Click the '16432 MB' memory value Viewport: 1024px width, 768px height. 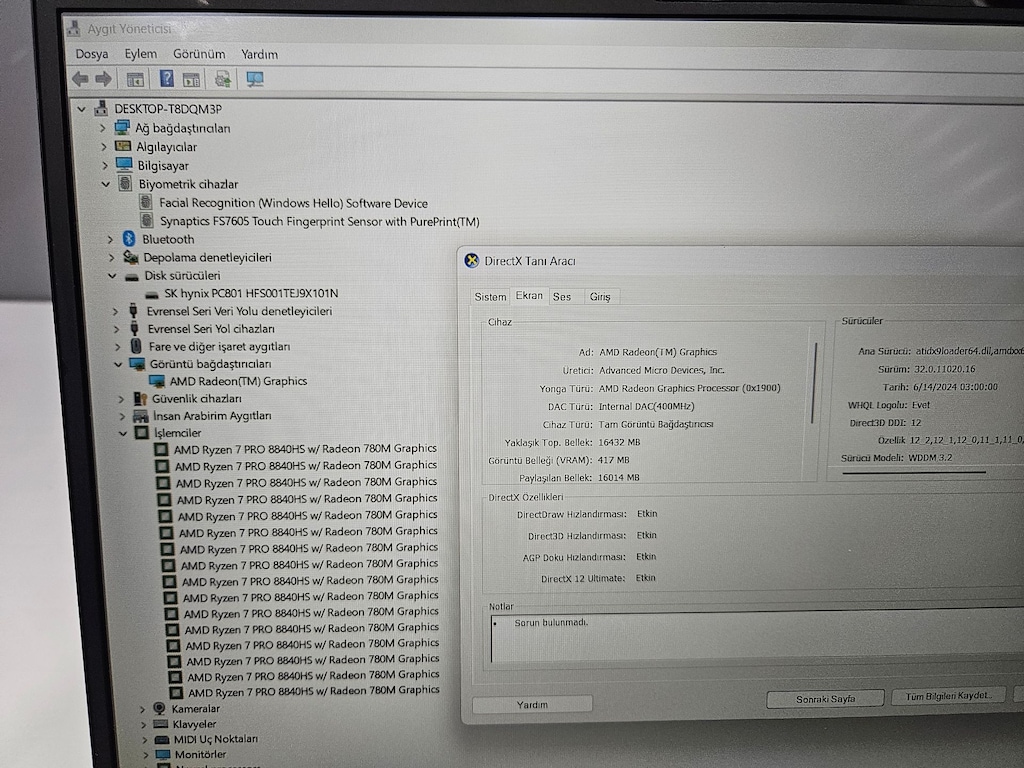(619, 442)
